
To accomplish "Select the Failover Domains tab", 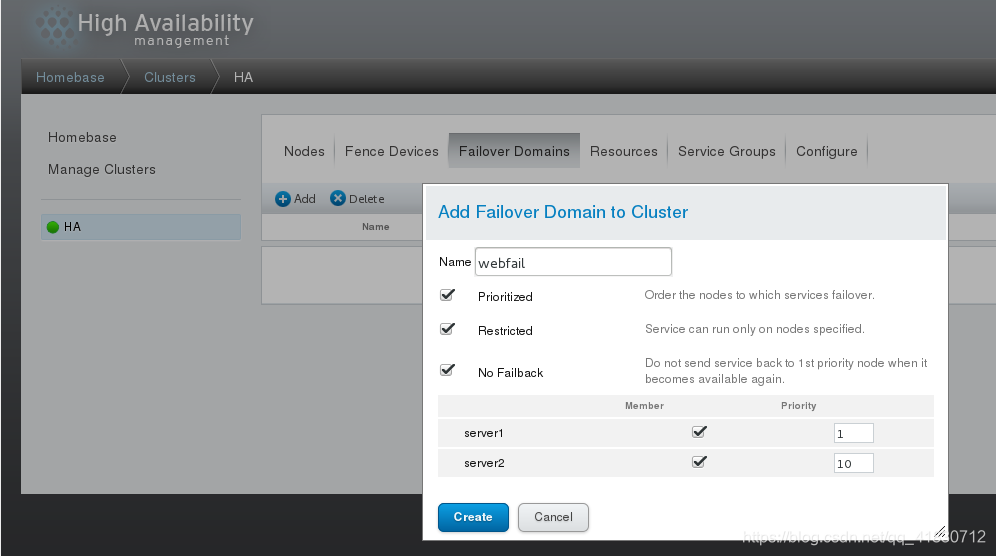I will pos(514,151).
